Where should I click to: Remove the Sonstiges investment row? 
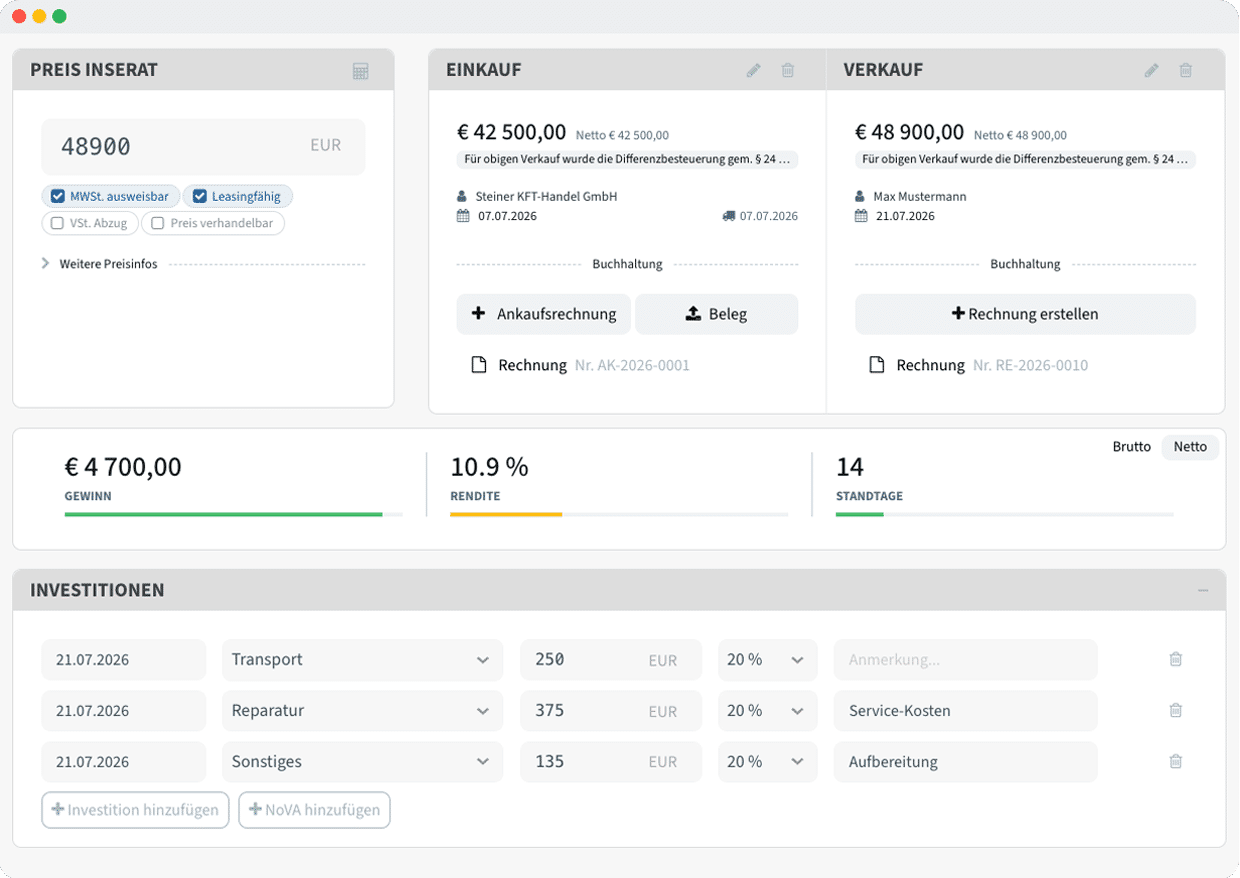point(1176,762)
